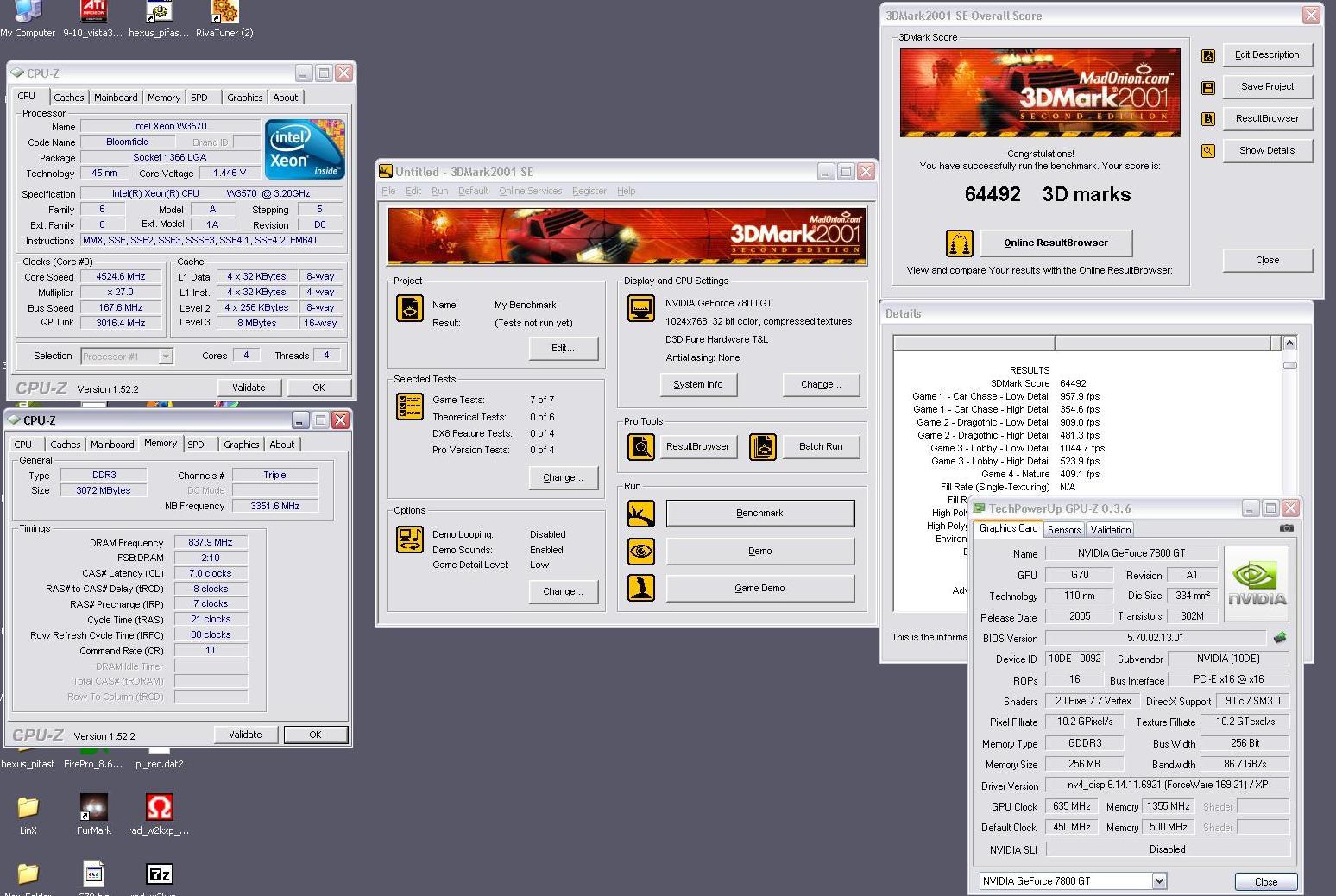Click the Batch Run icon in Pro Tools
1336x896 pixels.
point(763,446)
